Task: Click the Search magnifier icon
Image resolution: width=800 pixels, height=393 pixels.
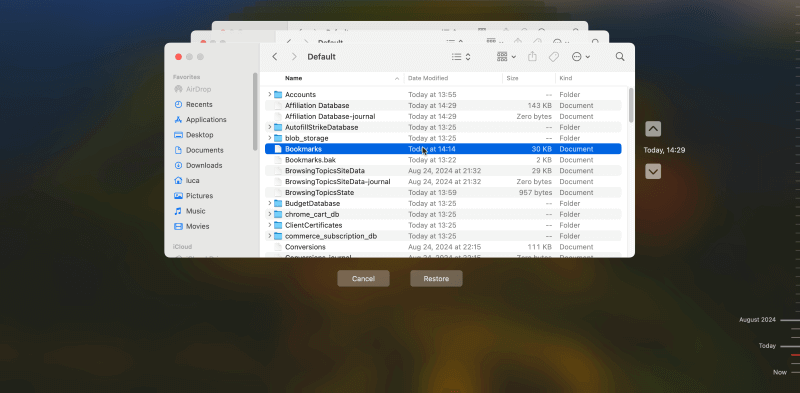Action: pos(620,57)
